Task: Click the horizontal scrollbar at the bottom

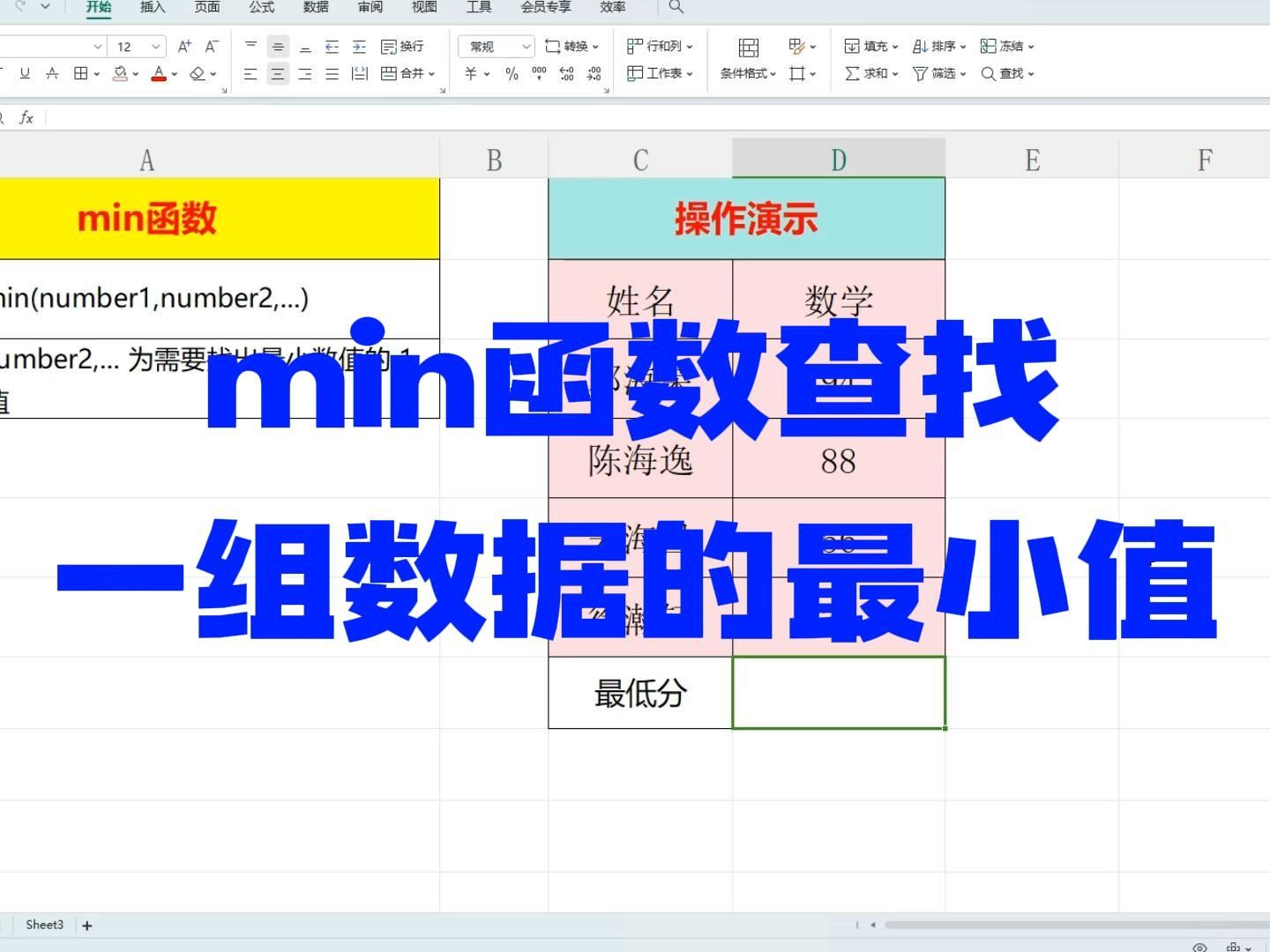Action: coord(1076,925)
